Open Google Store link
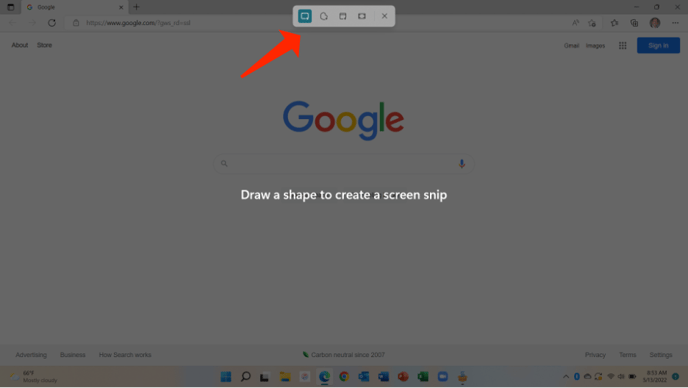This screenshot has height=388, width=688. click(x=44, y=45)
